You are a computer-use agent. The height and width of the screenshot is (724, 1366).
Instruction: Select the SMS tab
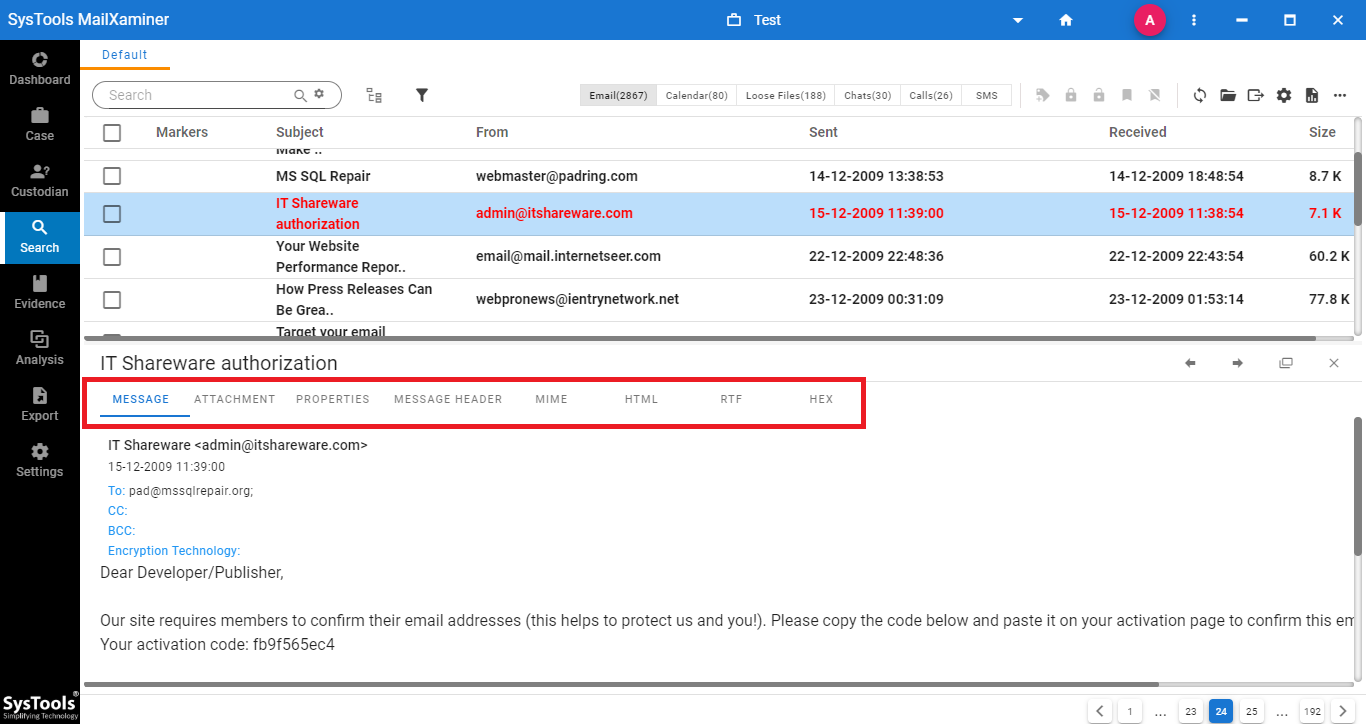(987, 95)
